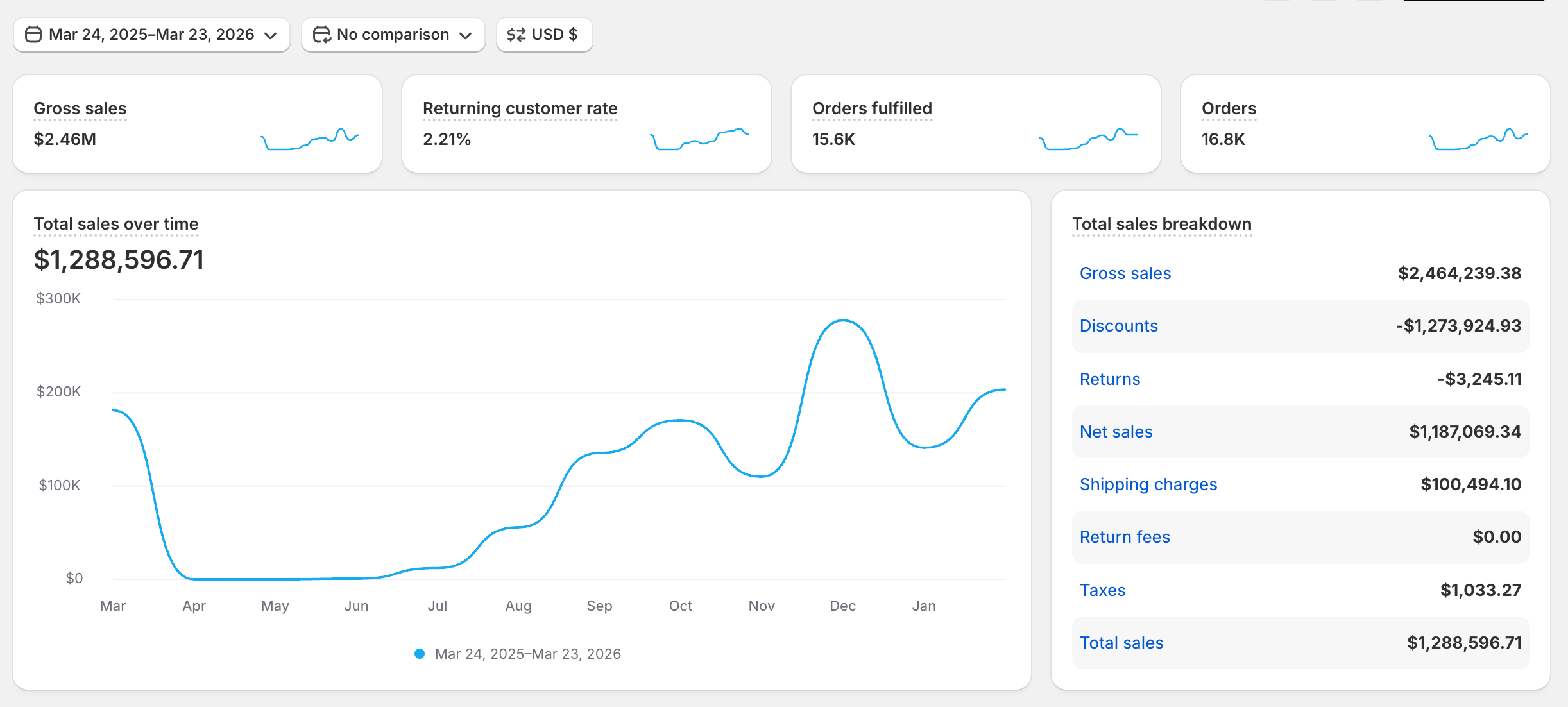Open the Gross sales summary card title
1568x707 pixels.
80,108
